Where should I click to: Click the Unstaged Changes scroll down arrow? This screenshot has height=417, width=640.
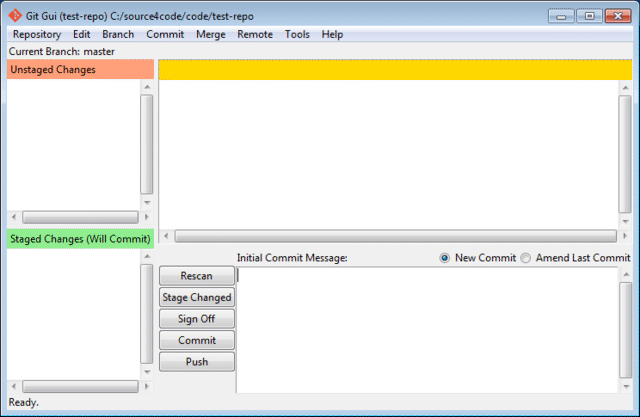click(x=147, y=202)
